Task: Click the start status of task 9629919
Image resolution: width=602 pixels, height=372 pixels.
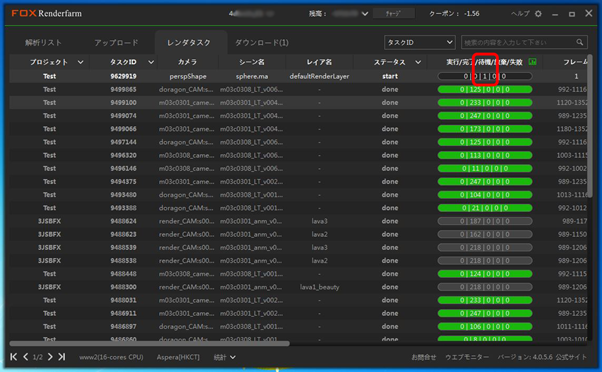Action: 390,76
